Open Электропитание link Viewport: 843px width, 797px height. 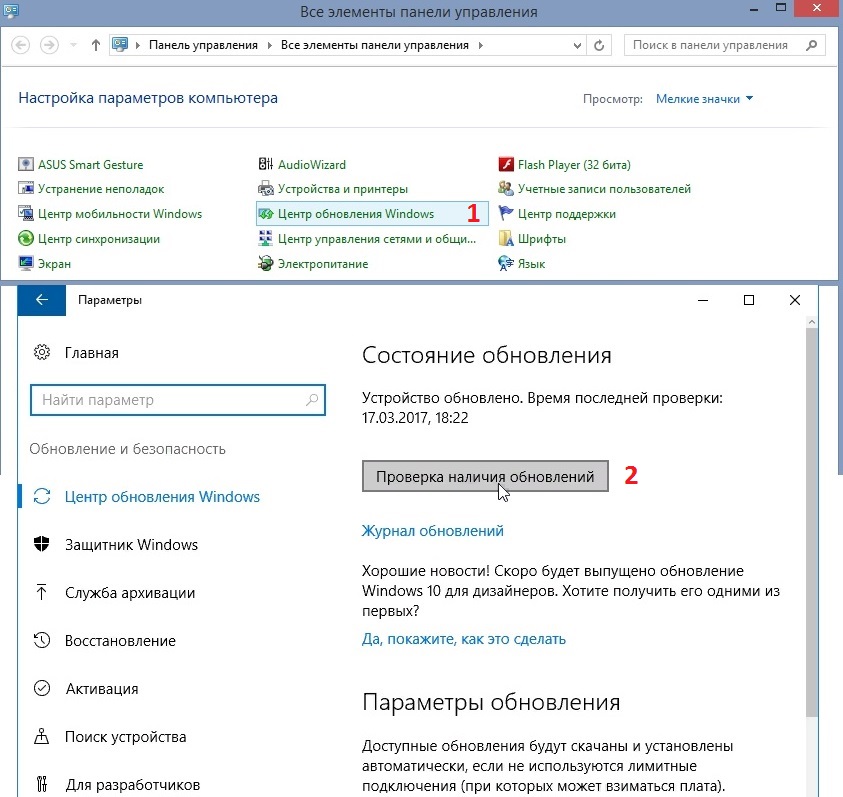coord(323,264)
